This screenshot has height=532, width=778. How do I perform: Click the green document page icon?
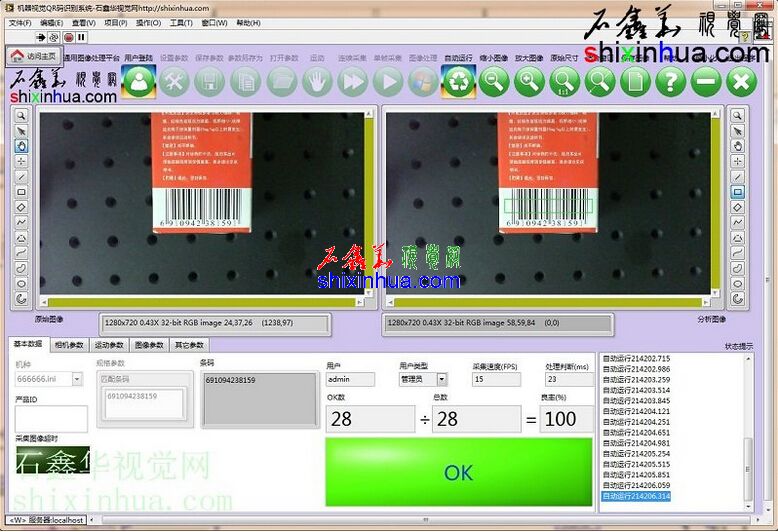pyautogui.click(x=635, y=81)
